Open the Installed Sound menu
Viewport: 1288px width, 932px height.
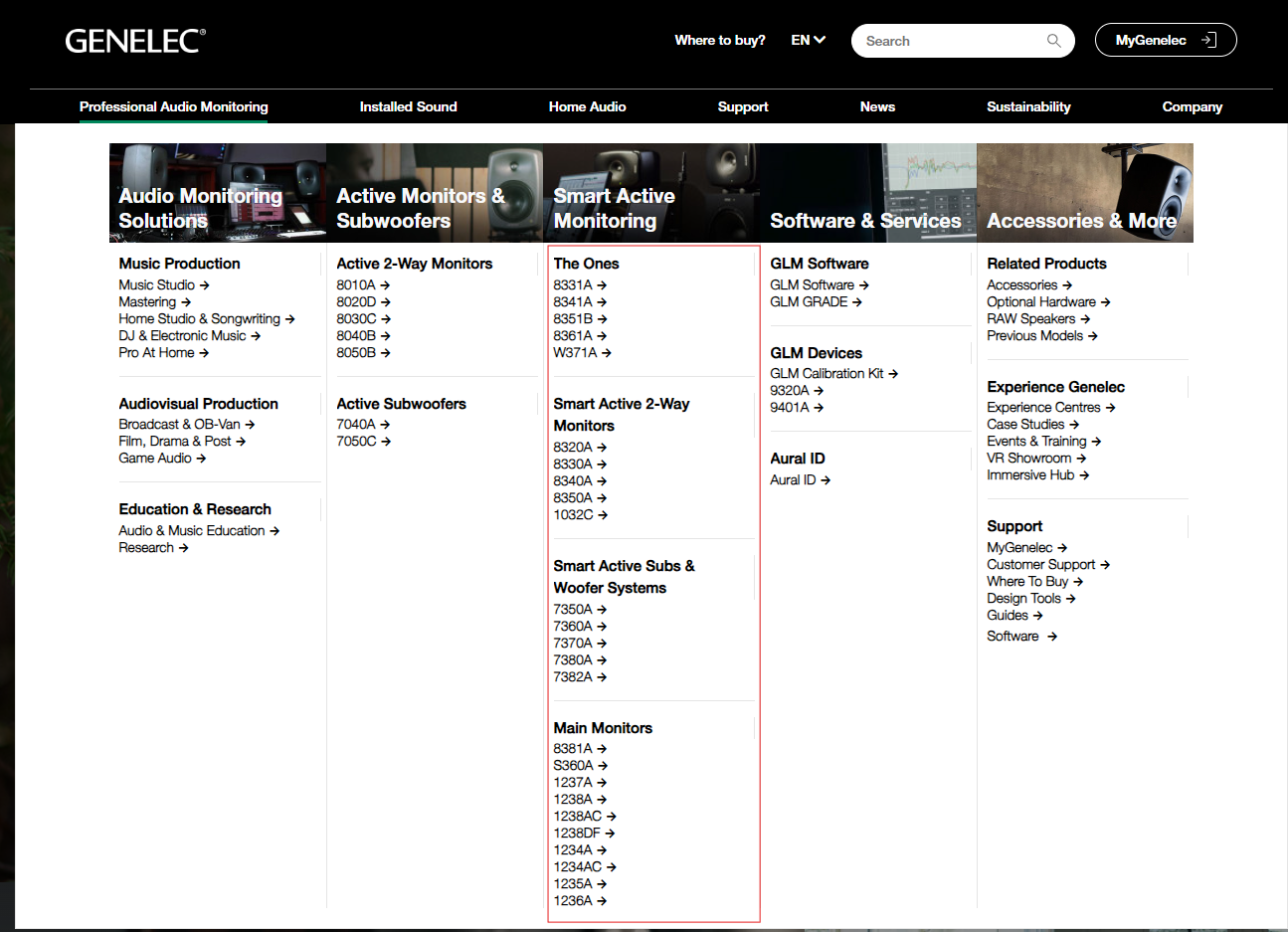(x=408, y=106)
